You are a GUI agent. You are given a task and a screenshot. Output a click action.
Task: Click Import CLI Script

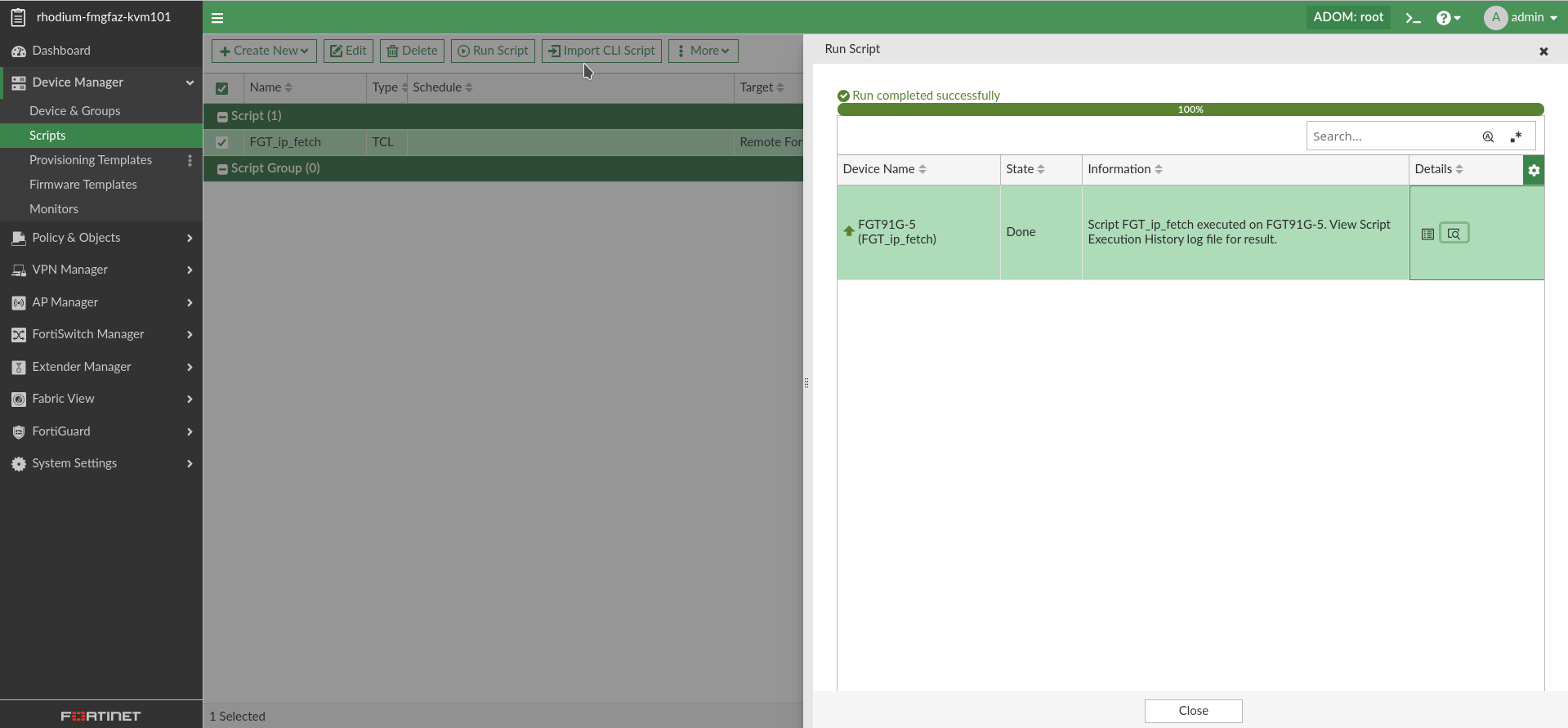601,51
